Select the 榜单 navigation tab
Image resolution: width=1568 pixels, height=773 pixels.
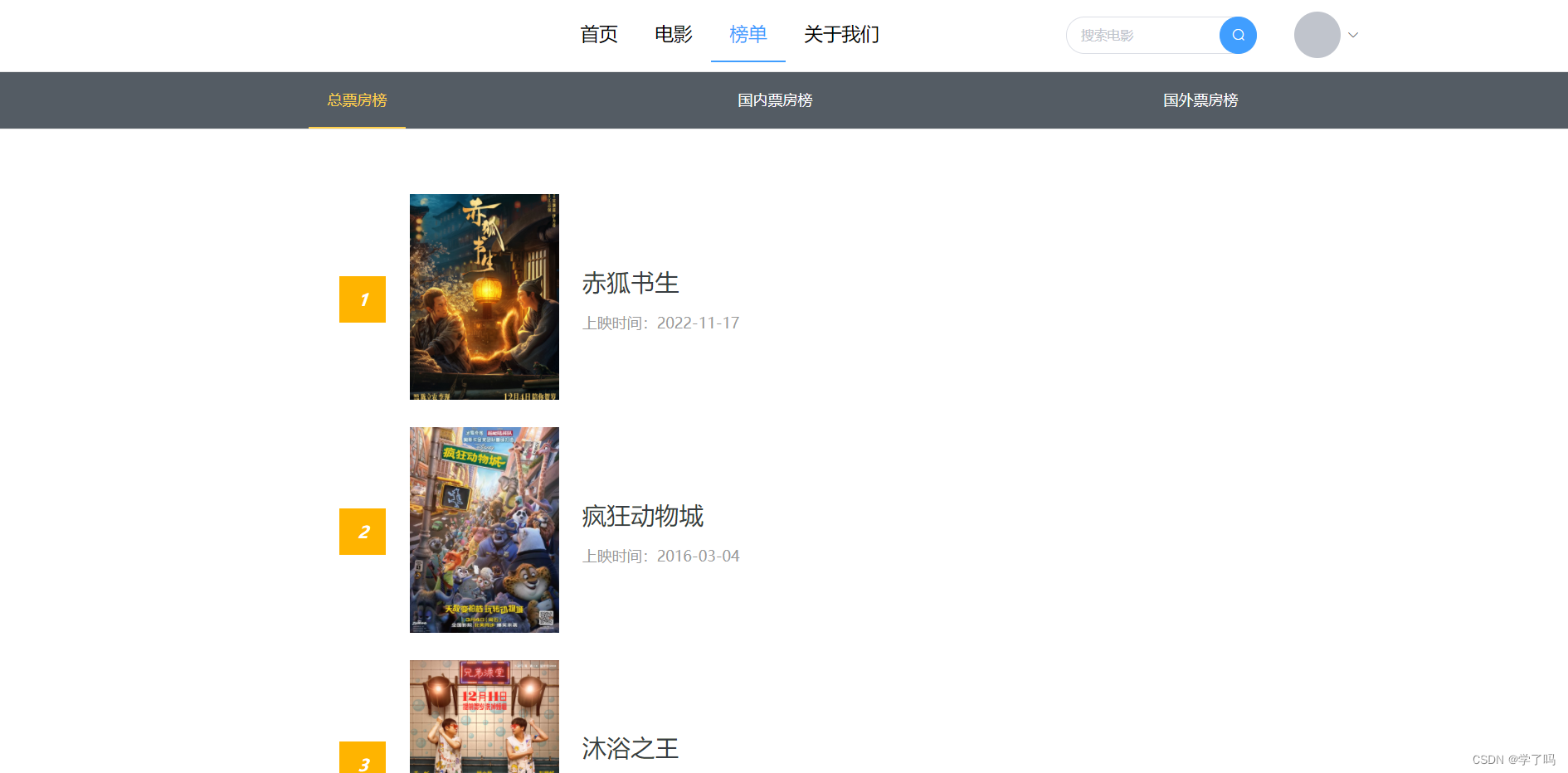click(x=748, y=34)
